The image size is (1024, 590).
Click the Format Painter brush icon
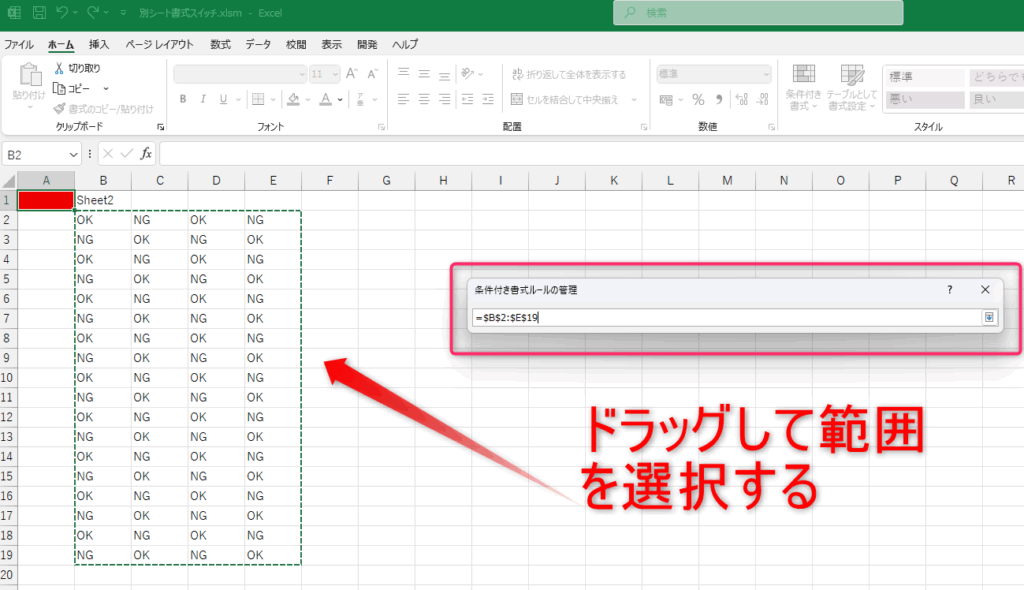pyautogui.click(x=59, y=108)
